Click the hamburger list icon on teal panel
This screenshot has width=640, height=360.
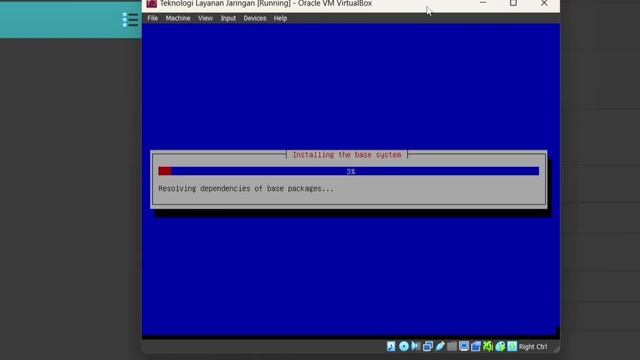click(x=130, y=20)
